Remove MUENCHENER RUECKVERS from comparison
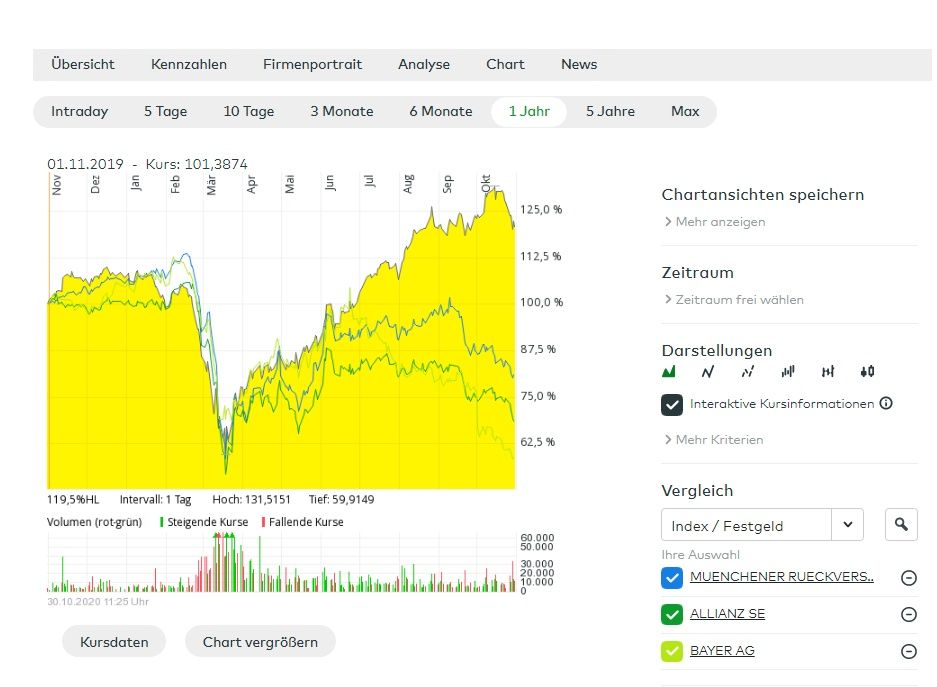The height and width of the screenshot is (687, 937). (x=908, y=578)
